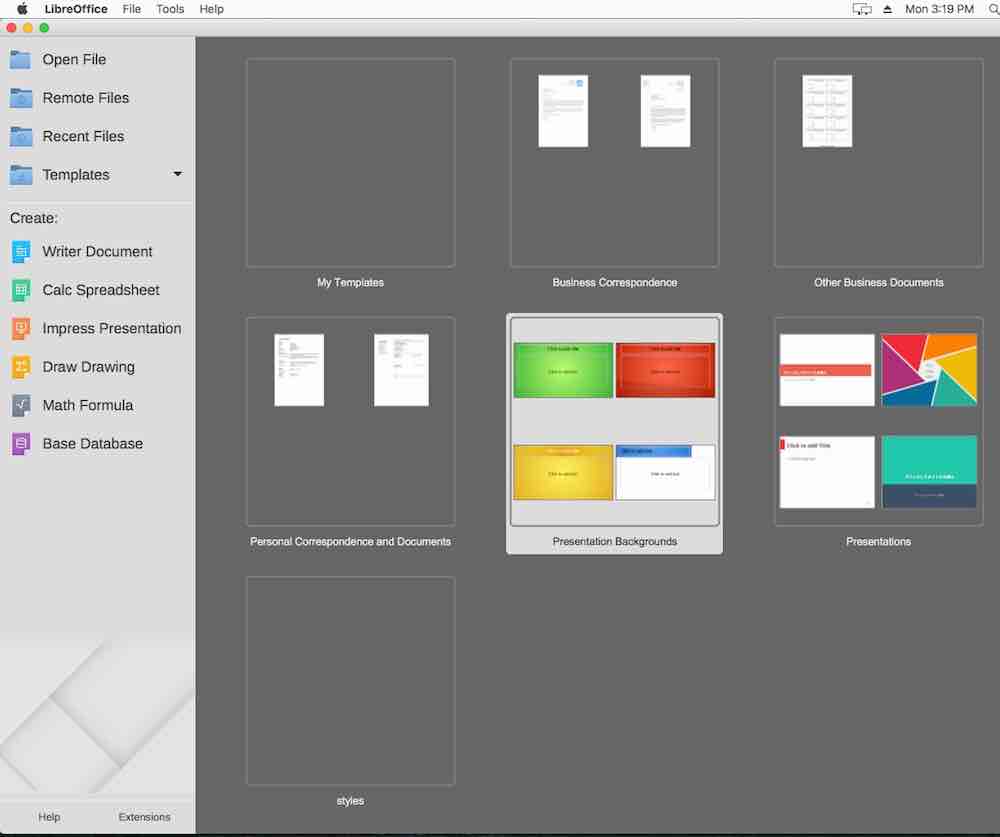Expand the Templates dropdown arrow
Viewport: 1000px width, 837px height.
[x=177, y=174]
